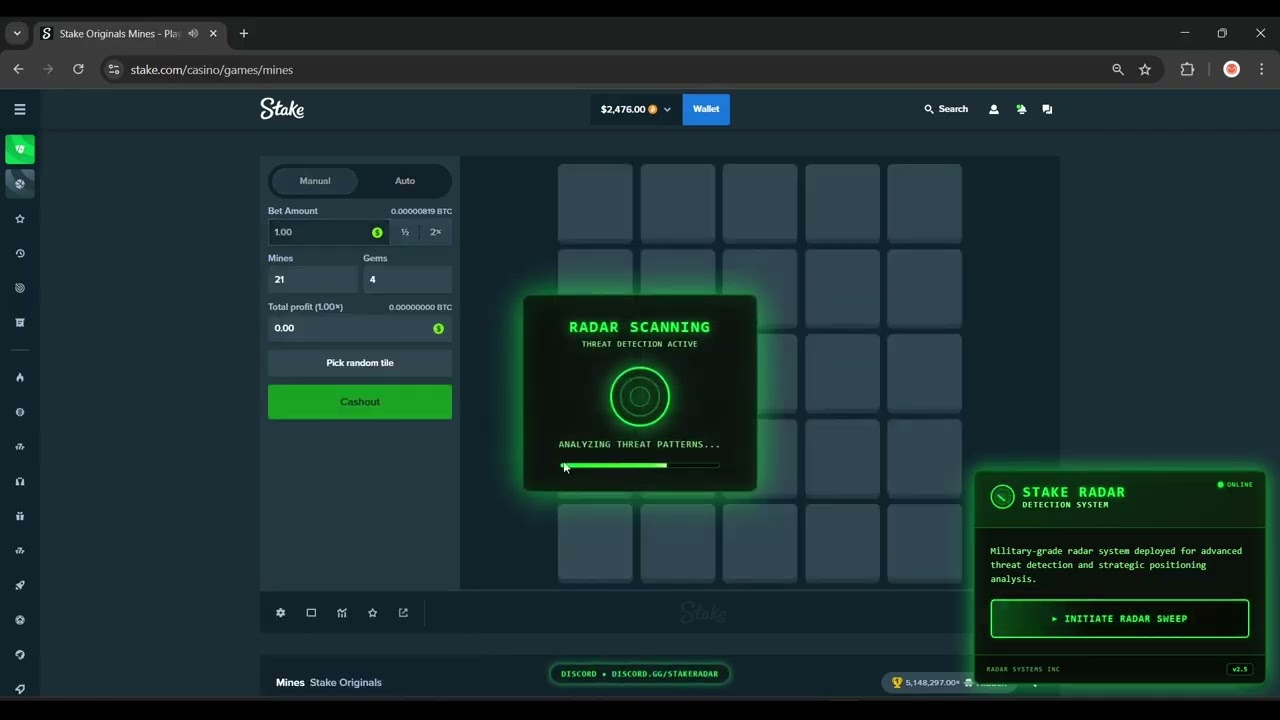Click the green Cashout button
Viewport: 1280px width, 720px height.
(x=360, y=402)
